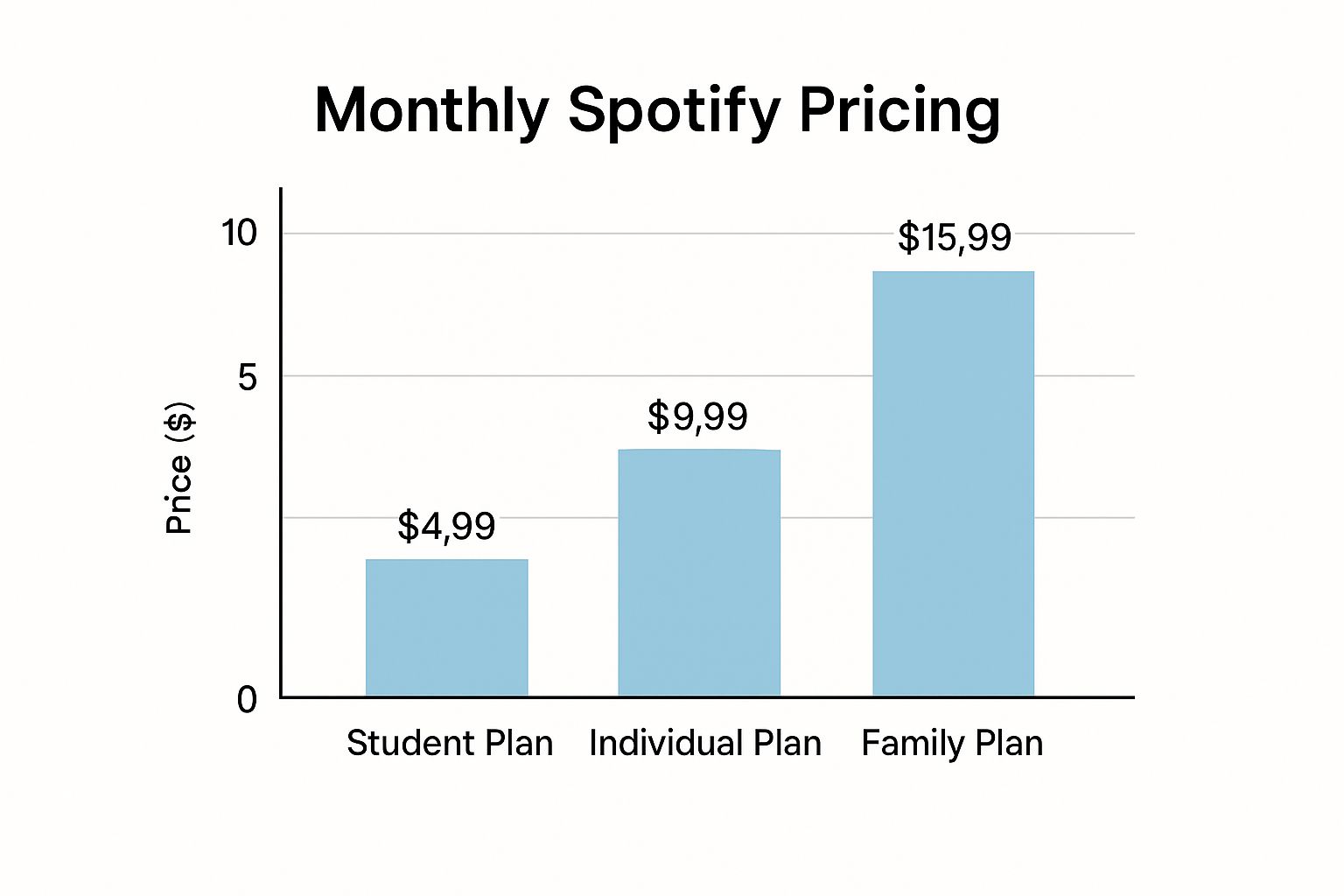Click the word Spotify in the title

[x=674, y=111]
